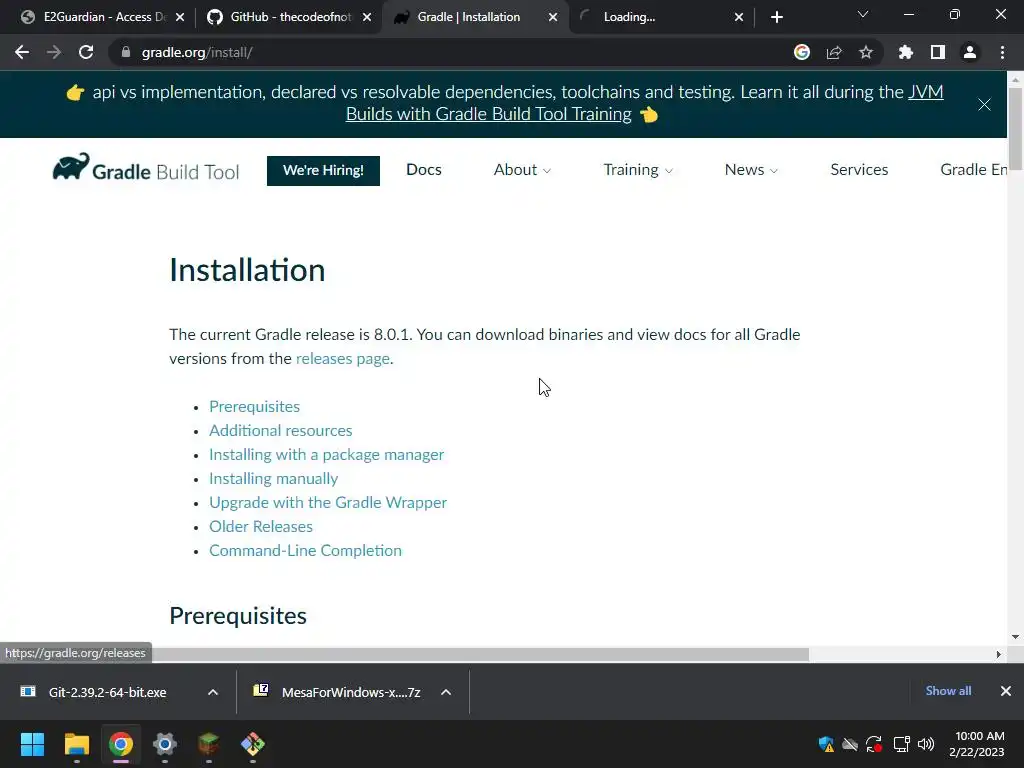Open Installing with a package manager link
Viewport: 1024px width, 768px height.
pyautogui.click(x=327, y=455)
